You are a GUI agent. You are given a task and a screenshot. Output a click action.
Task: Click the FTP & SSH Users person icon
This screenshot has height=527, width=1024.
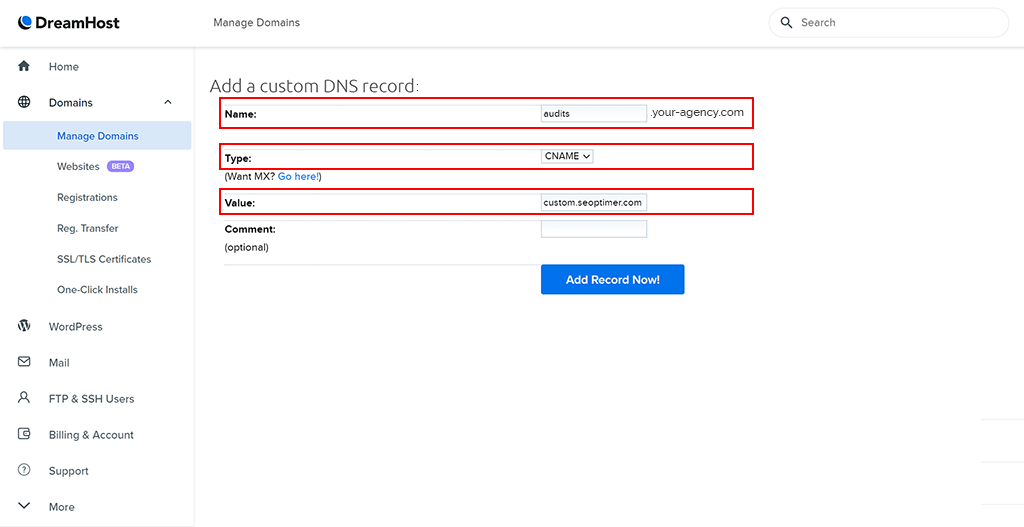[24, 398]
